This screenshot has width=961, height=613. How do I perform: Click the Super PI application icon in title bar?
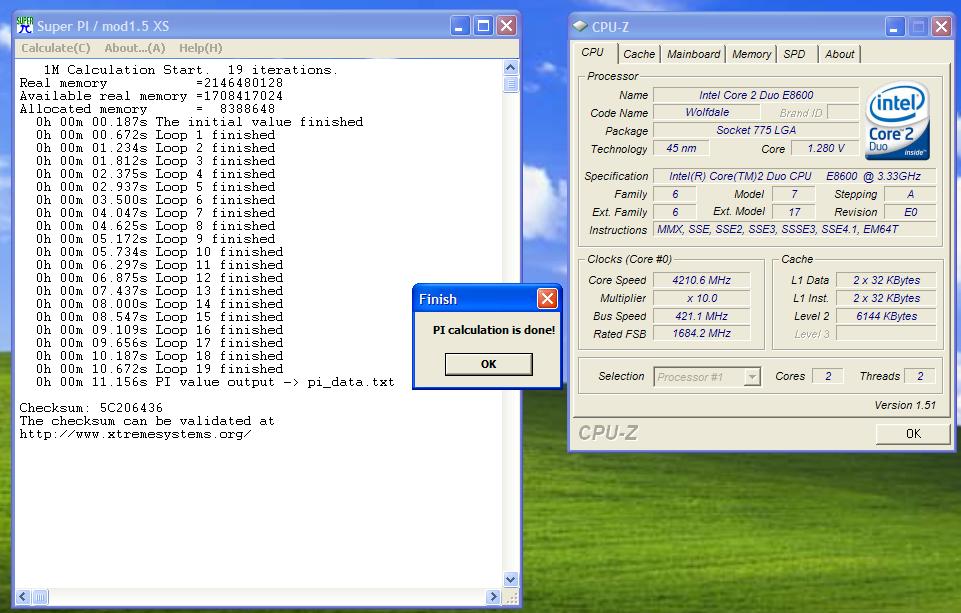tap(25, 26)
